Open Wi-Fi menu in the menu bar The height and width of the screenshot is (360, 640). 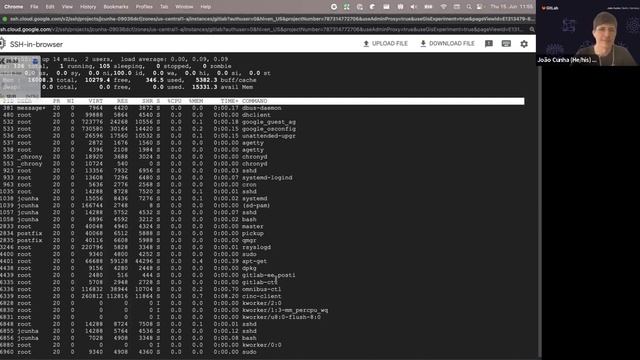point(443,7)
